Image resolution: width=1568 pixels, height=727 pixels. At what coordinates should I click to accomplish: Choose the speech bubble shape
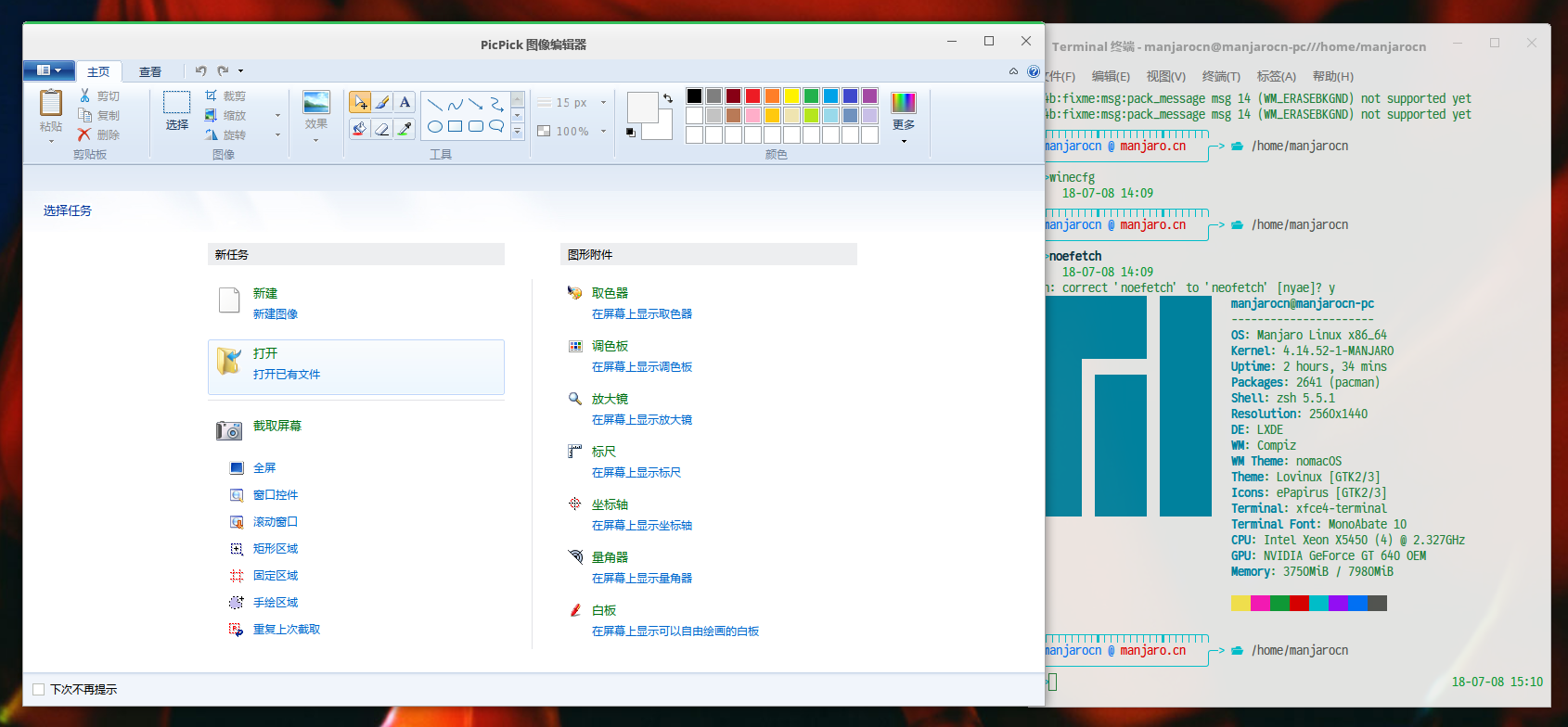coord(497,126)
